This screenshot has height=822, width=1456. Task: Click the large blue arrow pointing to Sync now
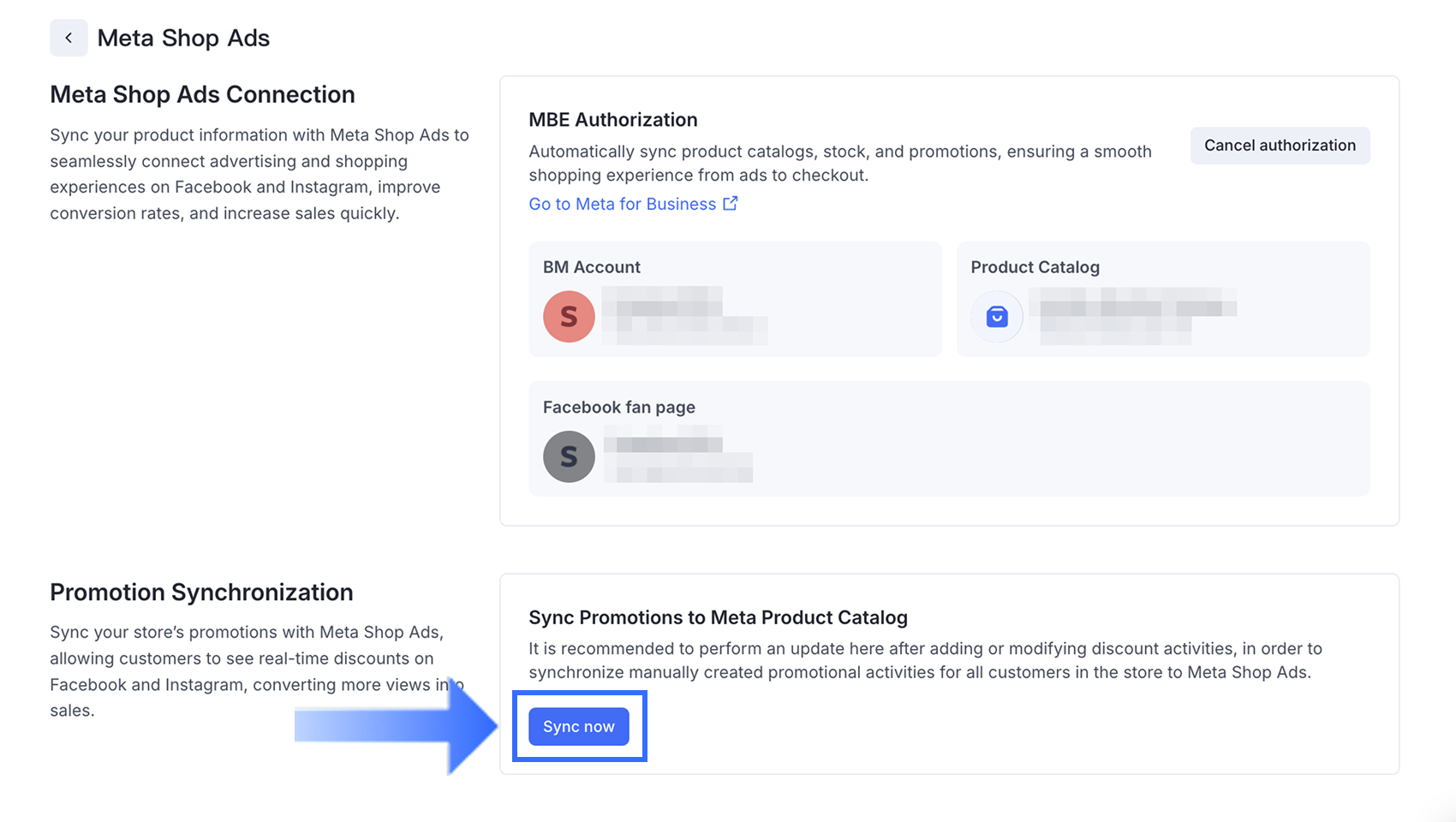coord(396,726)
